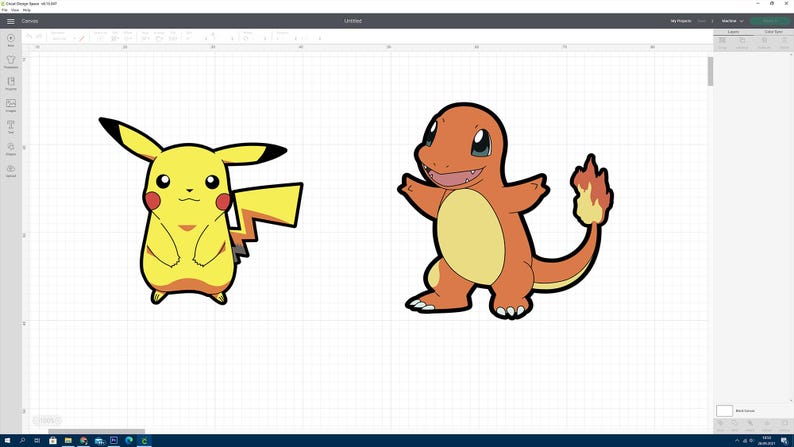Click the Upload icon in sidebar

pyautogui.click(x=11, y=171)
